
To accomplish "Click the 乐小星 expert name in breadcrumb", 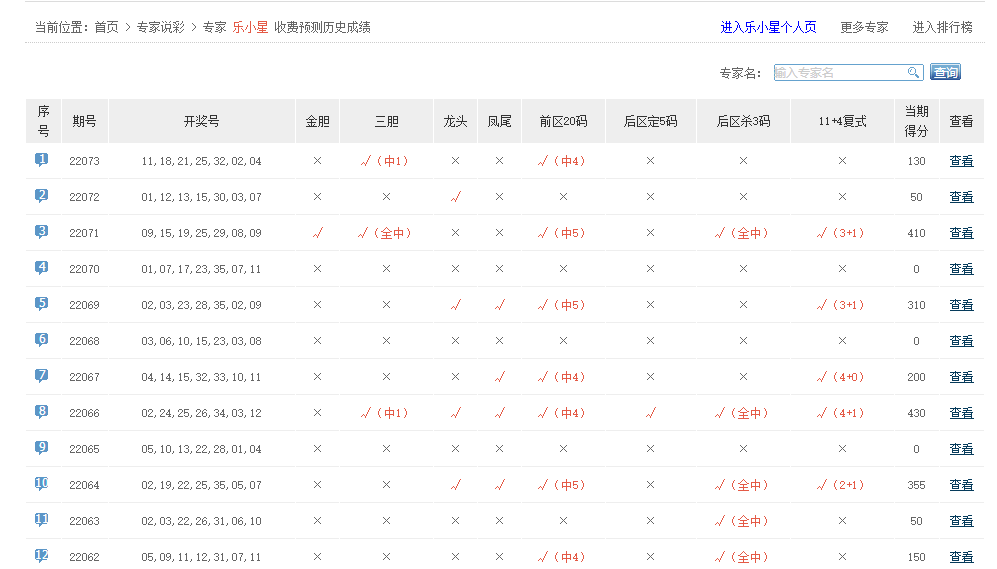I will pyautogui.click(x=250, y=27).
